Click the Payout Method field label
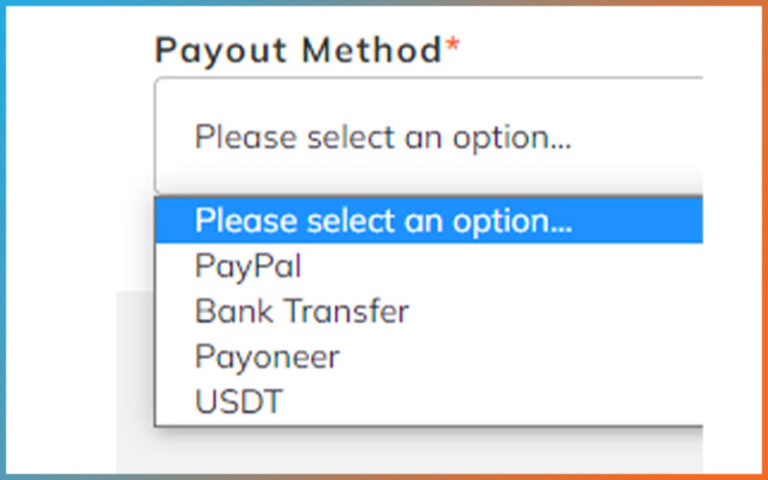 pos(298,51)
